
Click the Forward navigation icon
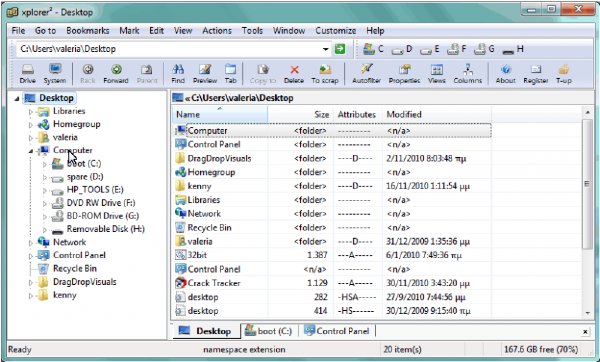[x=116, y=73]
